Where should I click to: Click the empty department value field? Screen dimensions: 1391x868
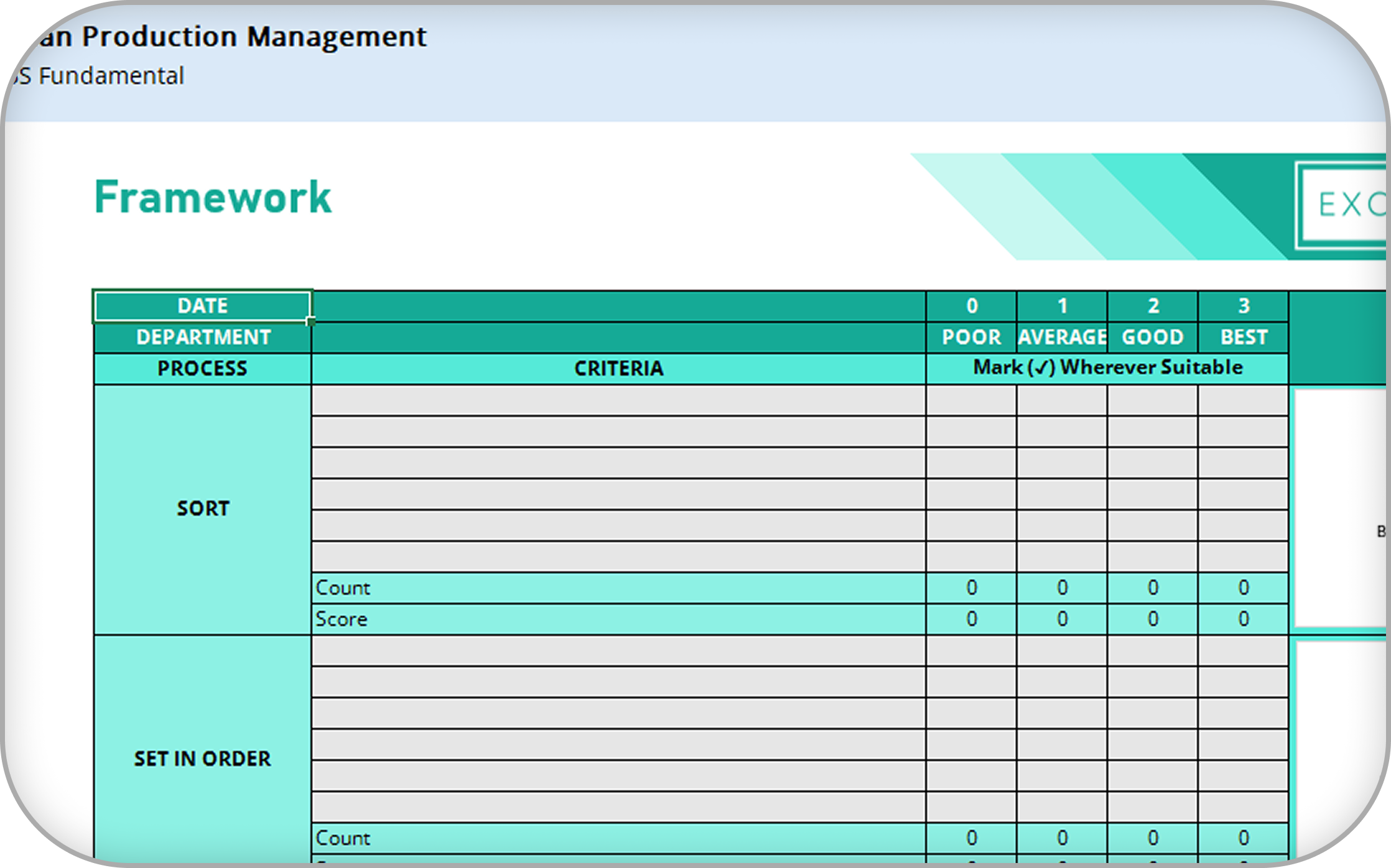click(618, 337)
